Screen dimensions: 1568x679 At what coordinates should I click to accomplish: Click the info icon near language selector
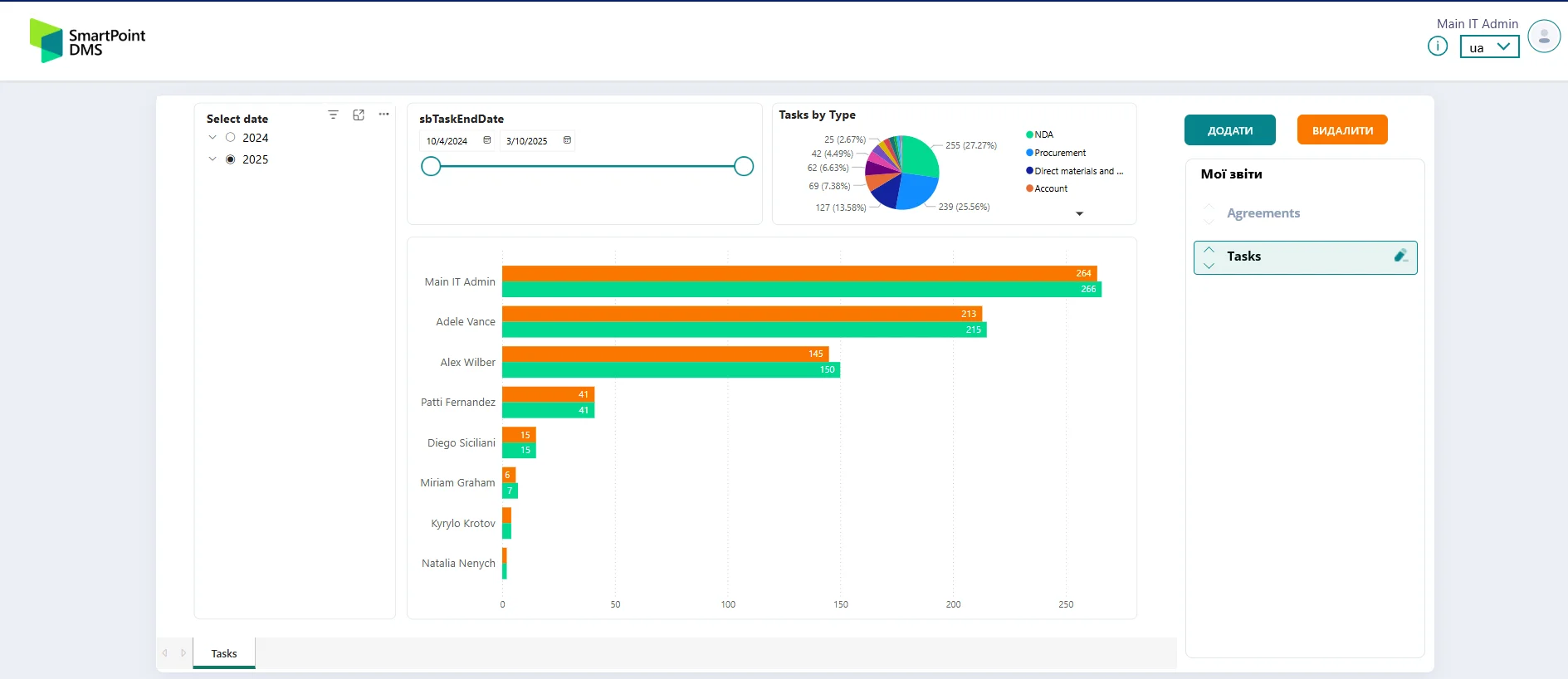[1437, 46]
